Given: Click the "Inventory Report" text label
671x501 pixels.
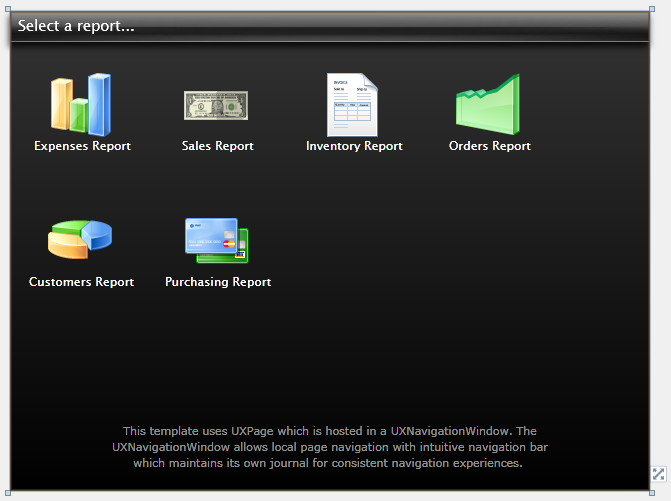Looking at the screenshot, I should [354, 146].
